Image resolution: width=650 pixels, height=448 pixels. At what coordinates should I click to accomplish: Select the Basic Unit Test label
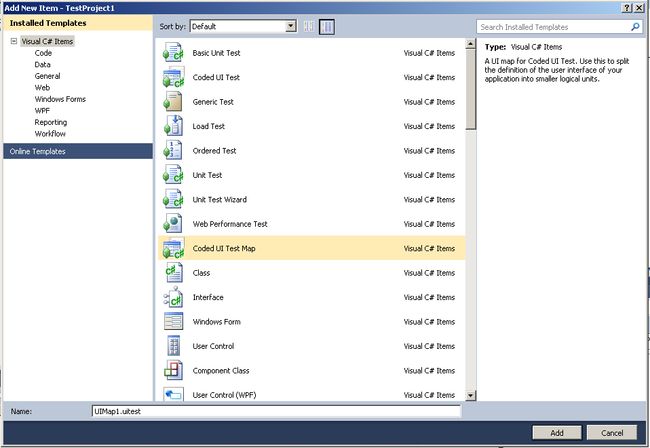pos(216,53)
